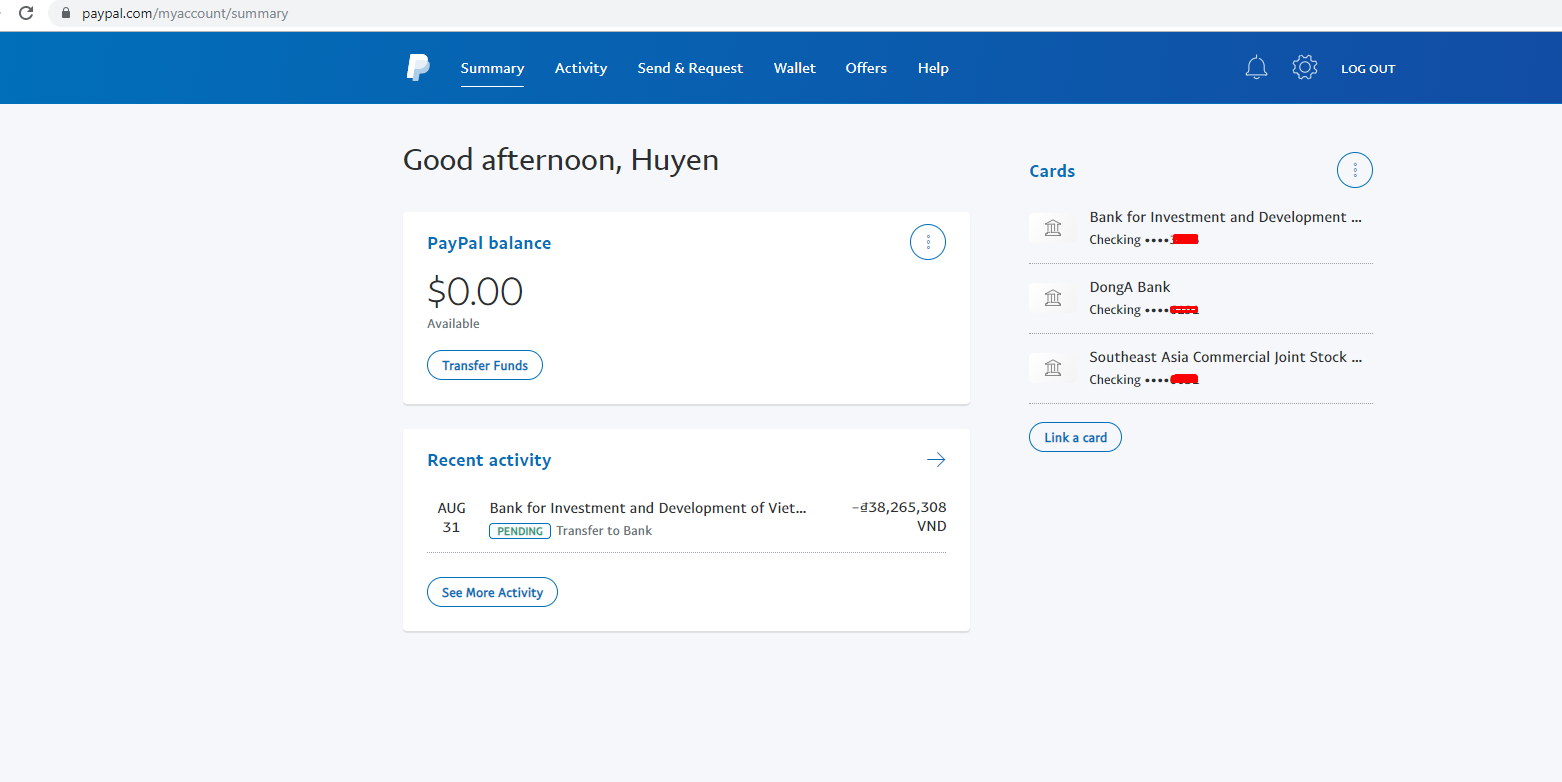The image size is (1562, 782).
Task: Go to the Activity tab
Action: [x=581, y=68]
